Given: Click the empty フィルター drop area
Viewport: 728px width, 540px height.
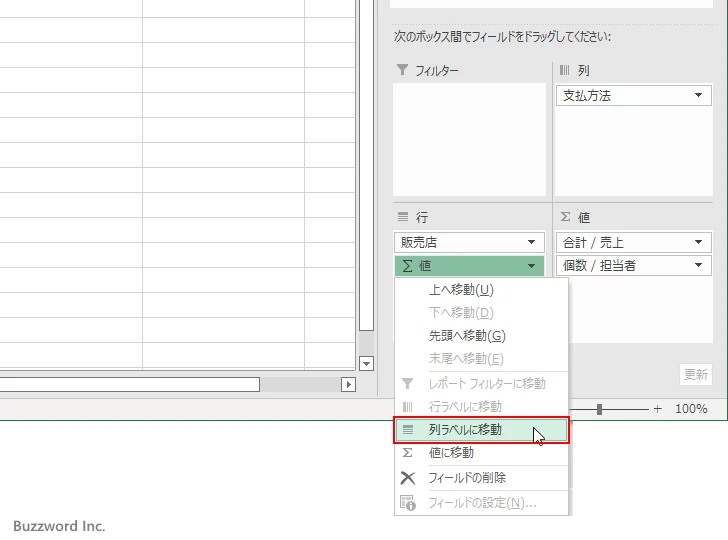Looking at the screenshot, I should (469, 139).
